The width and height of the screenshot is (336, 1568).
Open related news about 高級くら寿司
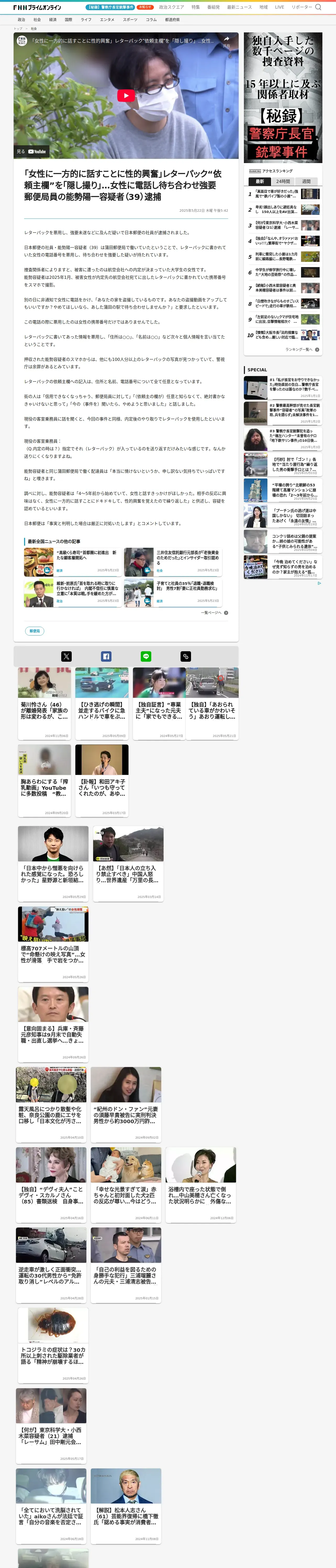72,562
